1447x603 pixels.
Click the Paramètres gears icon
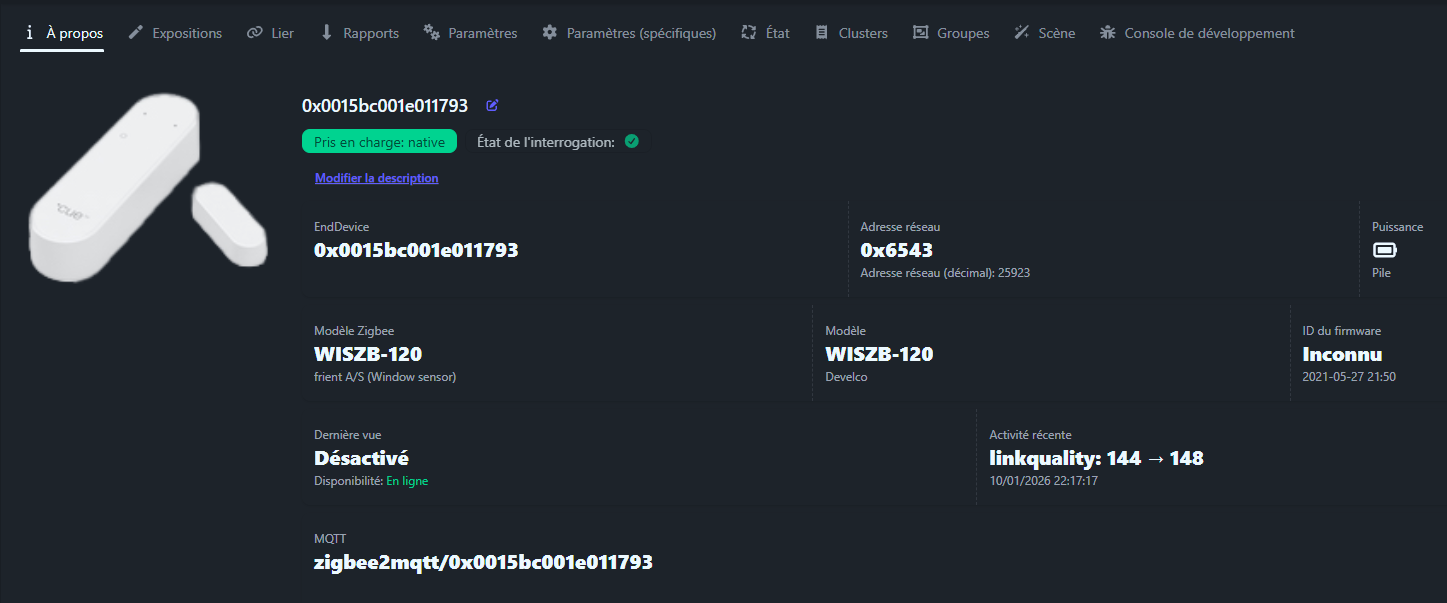[x=432, y=33]
